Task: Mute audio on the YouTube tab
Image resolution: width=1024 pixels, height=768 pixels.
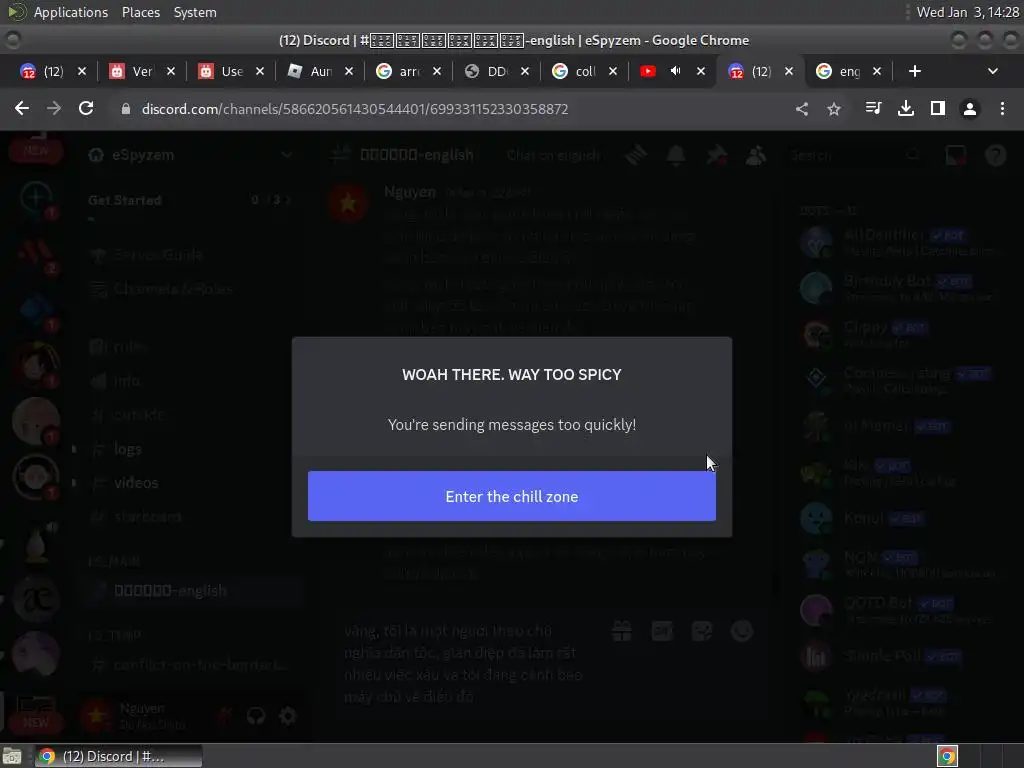Action: [675, 71]
